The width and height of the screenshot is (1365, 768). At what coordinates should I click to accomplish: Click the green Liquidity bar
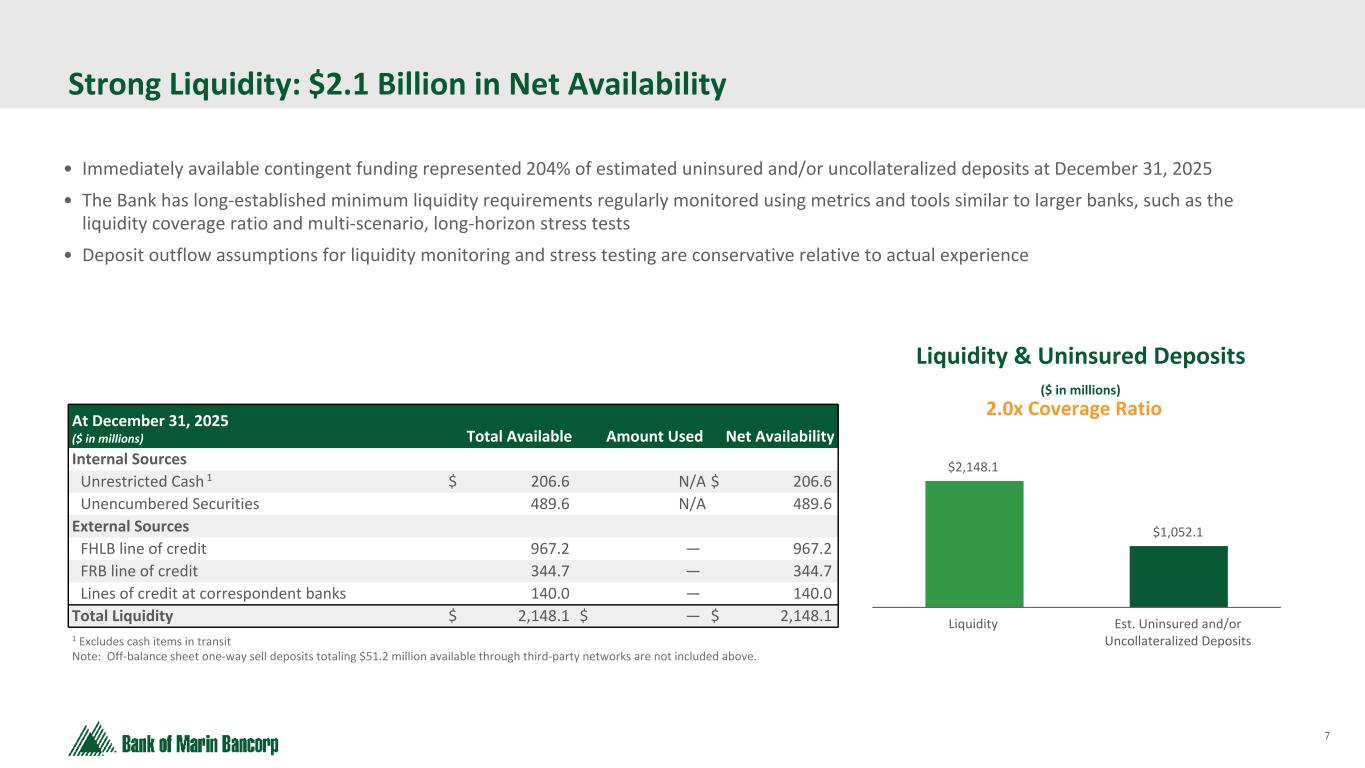(974, 544)
